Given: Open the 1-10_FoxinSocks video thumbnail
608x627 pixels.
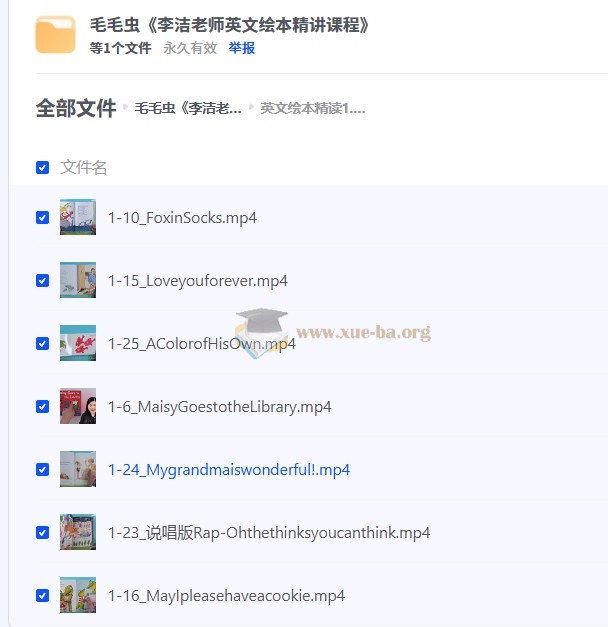Looking at the screenshot, I should 78,217.
